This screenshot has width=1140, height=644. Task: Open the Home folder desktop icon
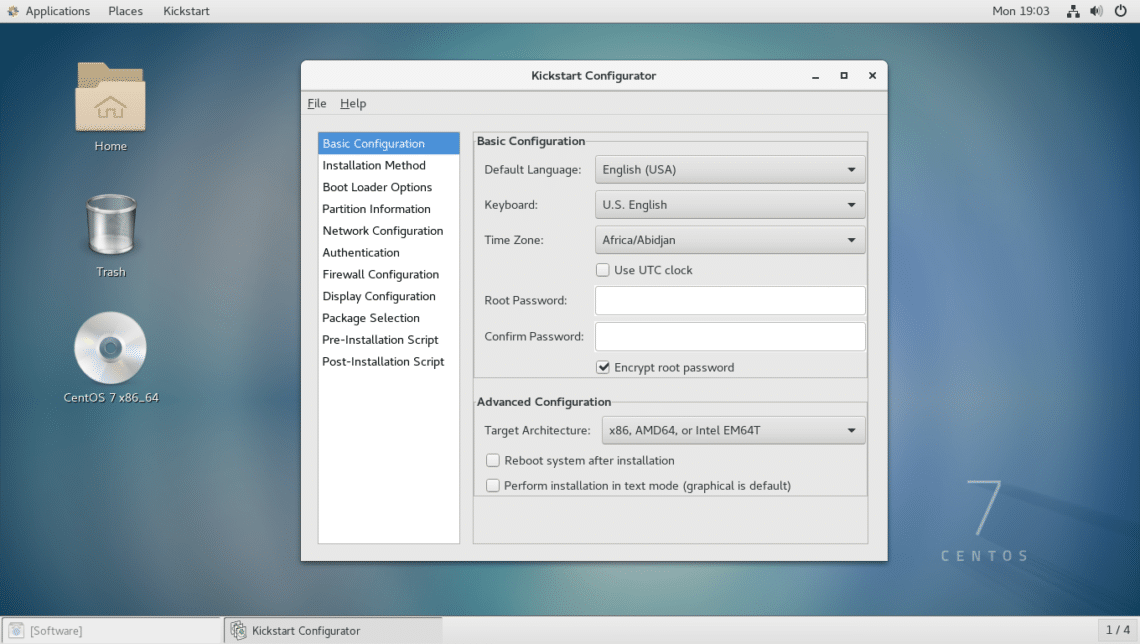[x=110, y=98]
